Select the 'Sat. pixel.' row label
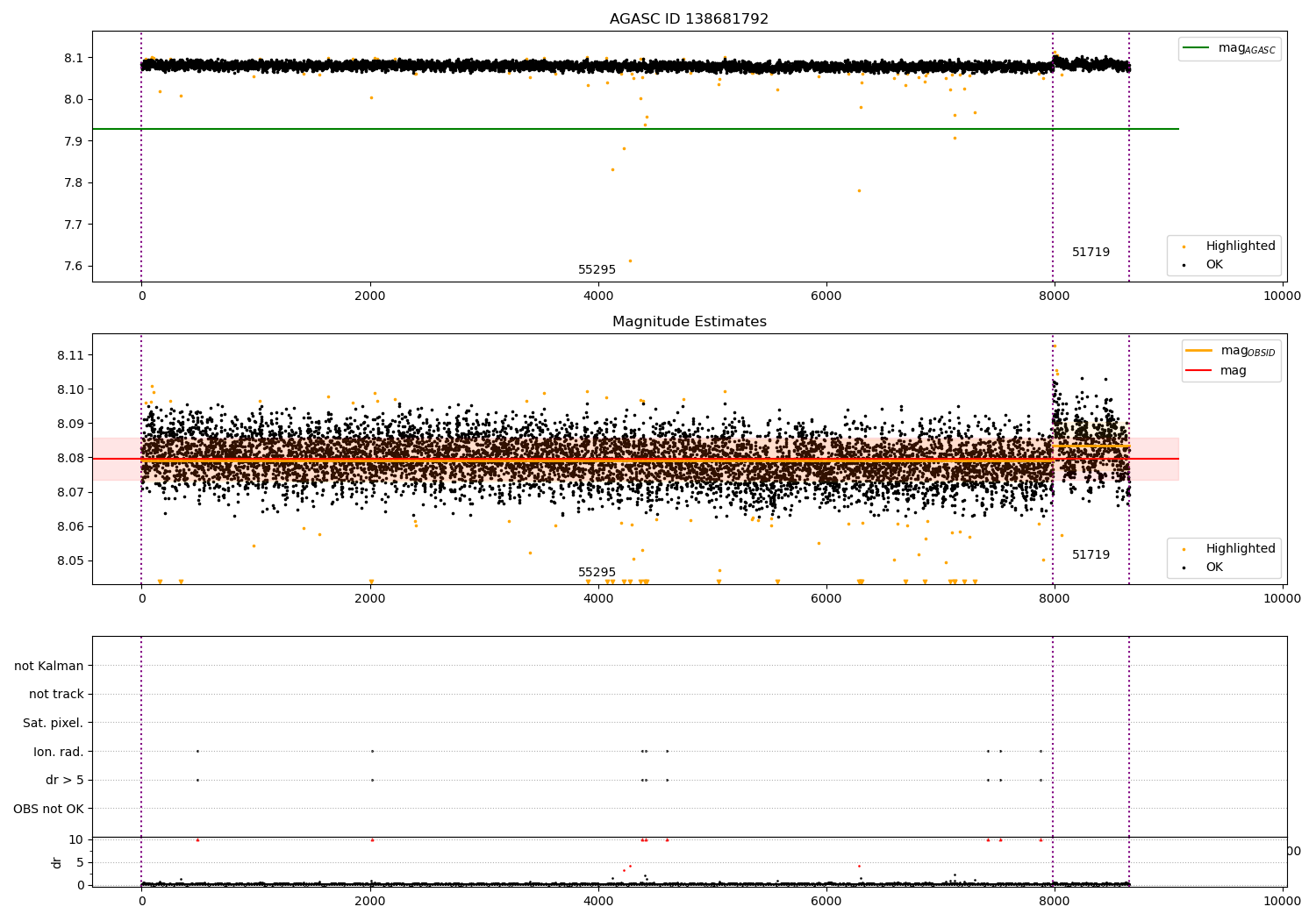Image resolution: width=1316 pixels, height=921 pixels. coord(53,723)
